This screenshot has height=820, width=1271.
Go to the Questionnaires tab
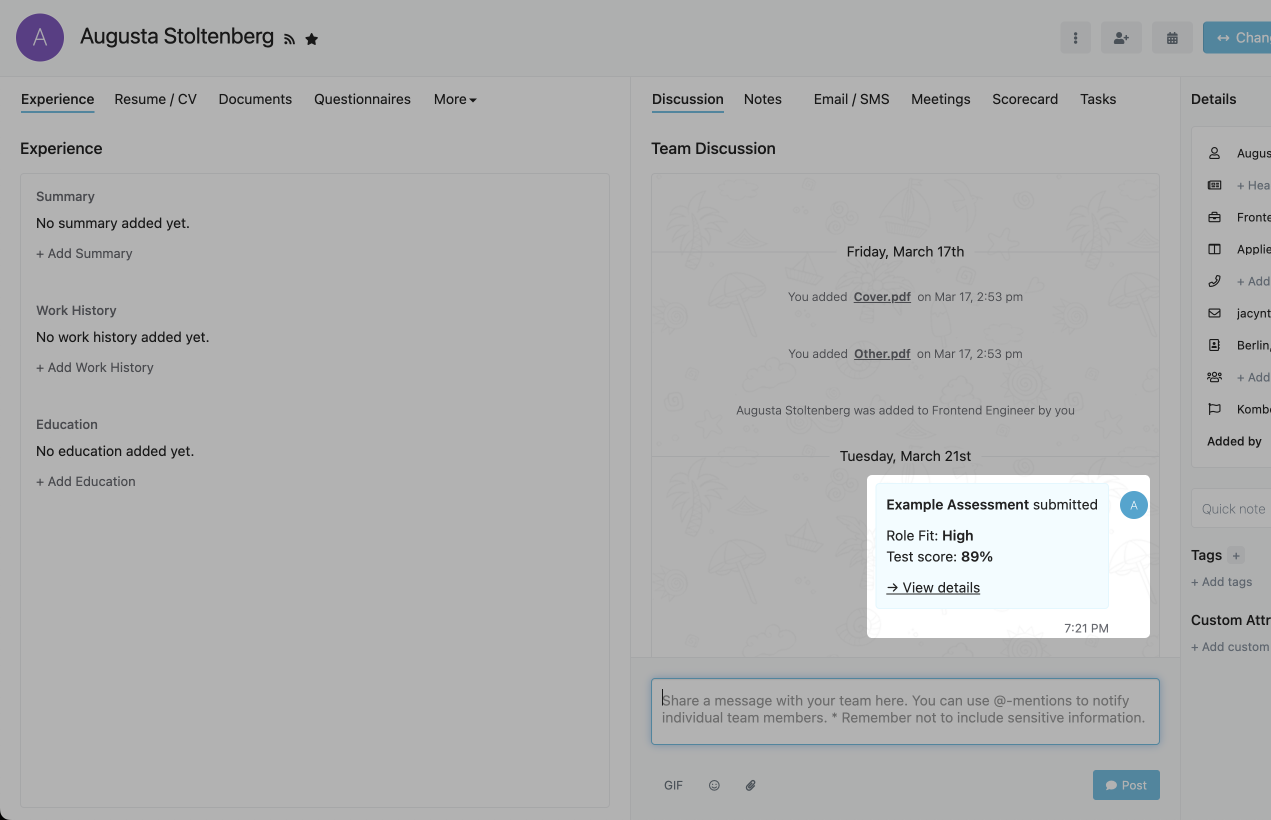coord(362,99)
